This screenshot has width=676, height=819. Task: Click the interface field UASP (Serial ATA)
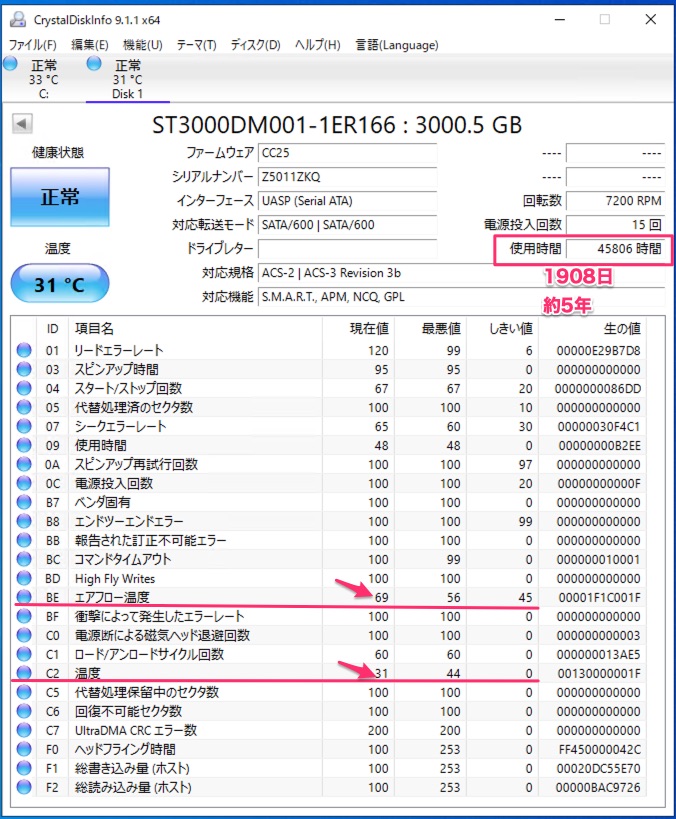pos(347,201)
